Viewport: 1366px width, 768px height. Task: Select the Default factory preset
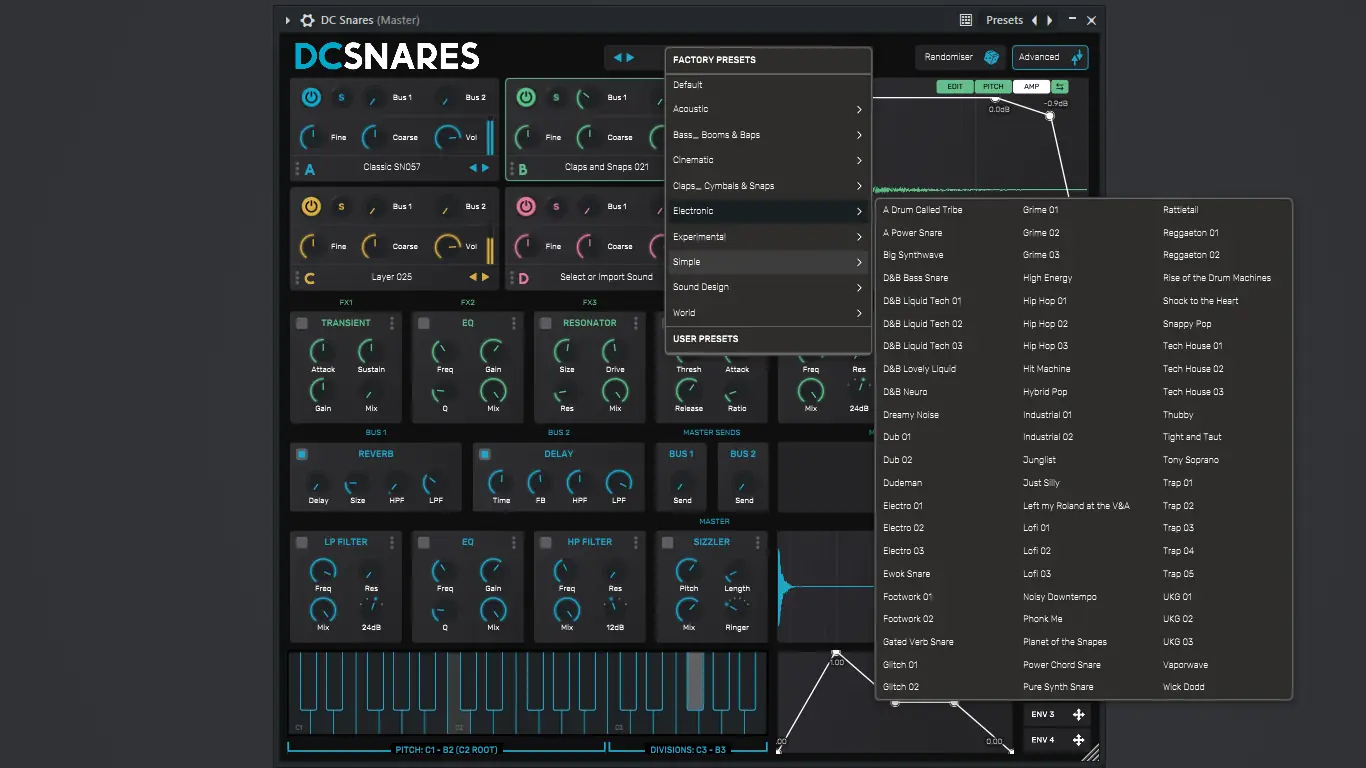click(768, 85)
